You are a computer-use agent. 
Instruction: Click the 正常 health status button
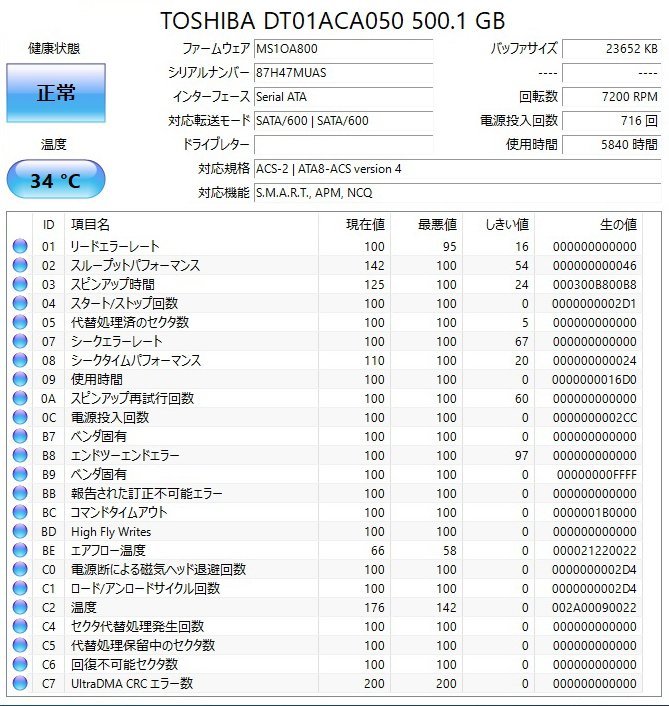[x=56, y=93]
